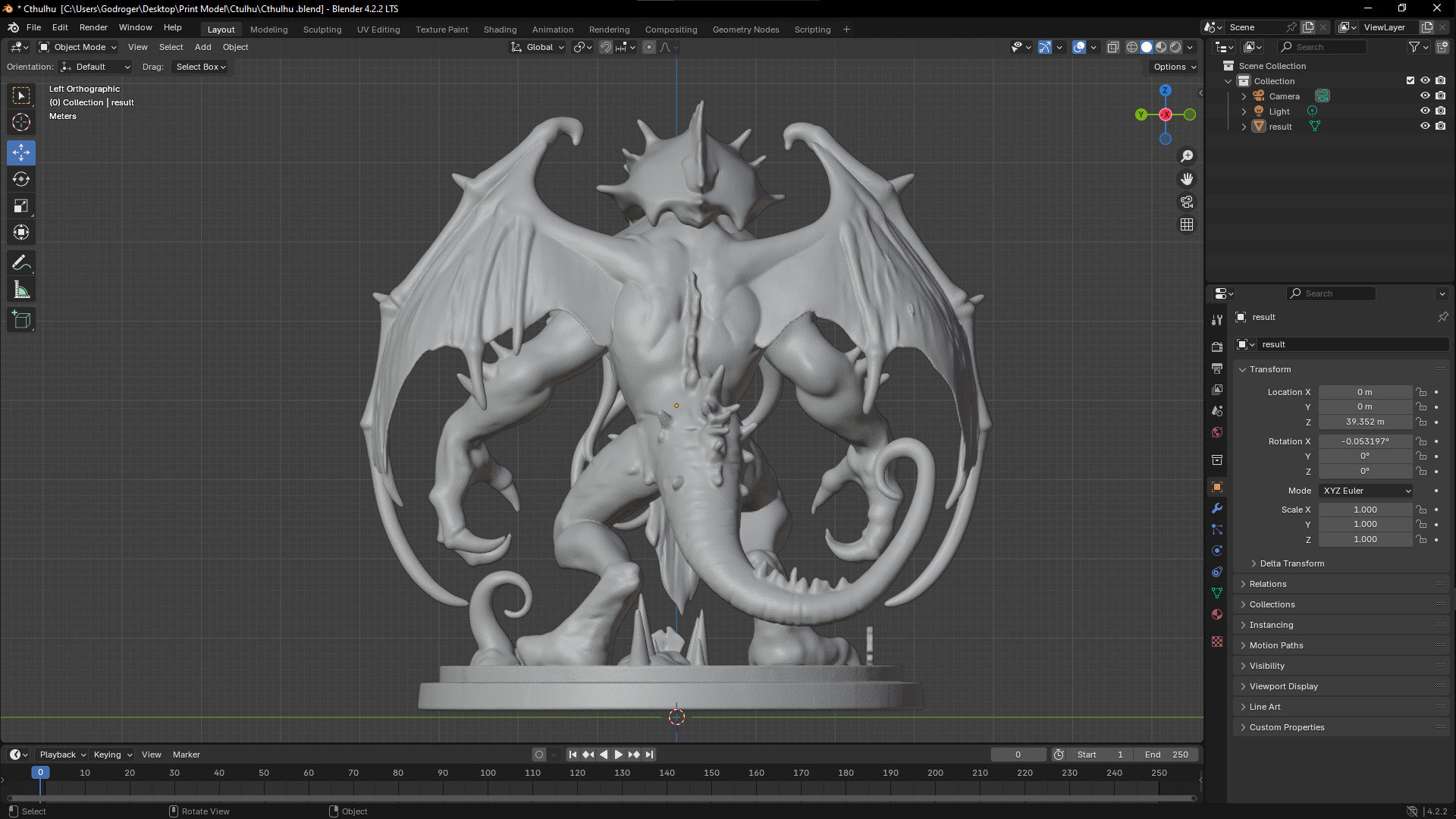Open the XYZ Euler rotation mode dropdown
This screenshot has width=1456, height=819.
coord(1366,491)
